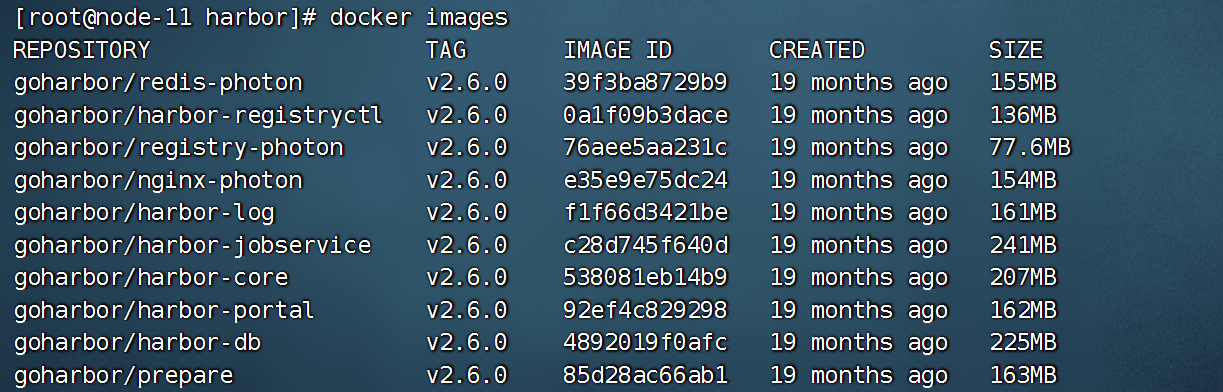This screenshot has height=392, width=1223.
Task: Select goharbor/harbor-registryctl repository name
Action: 198,116
